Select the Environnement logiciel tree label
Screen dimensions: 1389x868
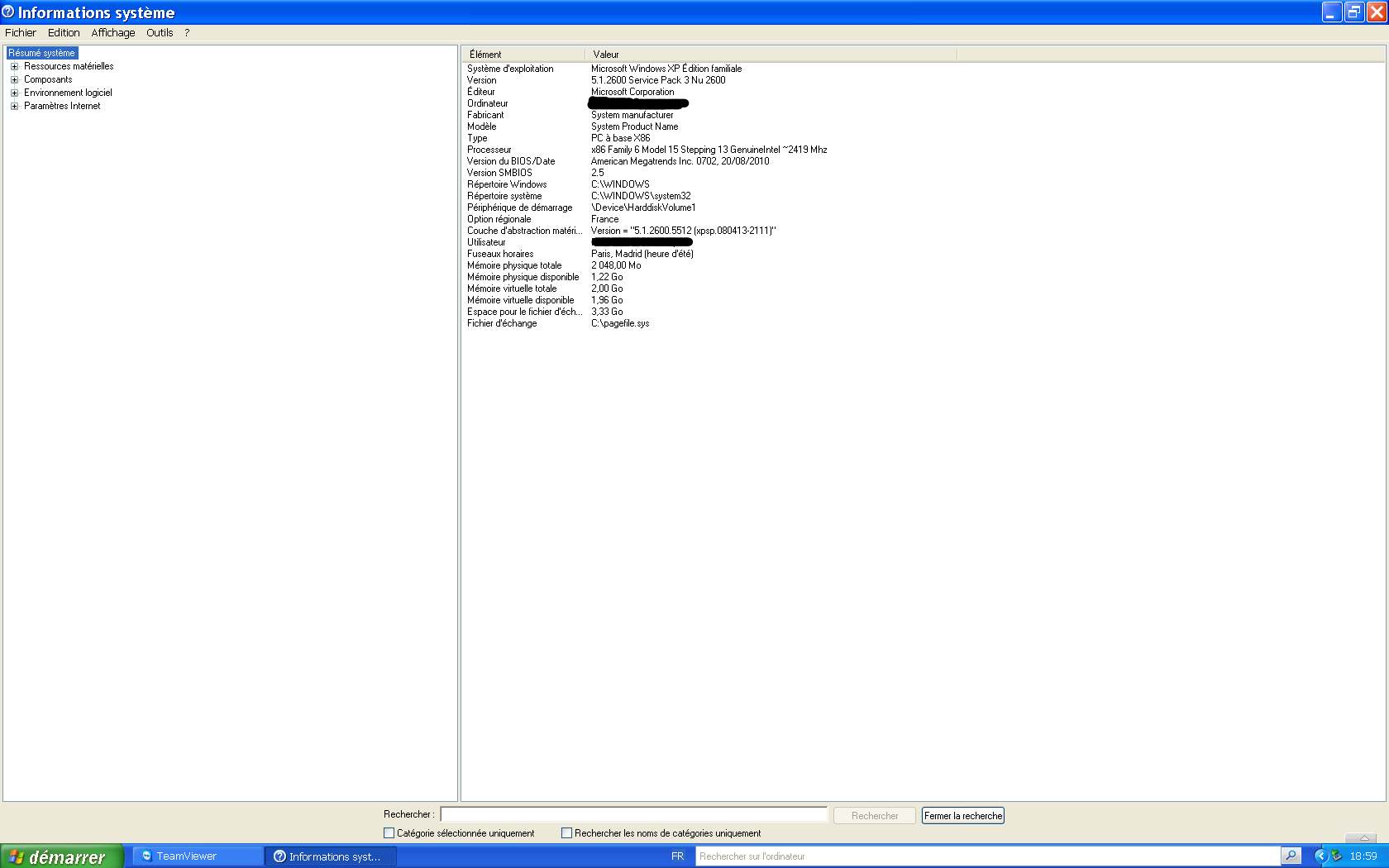(68, 93)
